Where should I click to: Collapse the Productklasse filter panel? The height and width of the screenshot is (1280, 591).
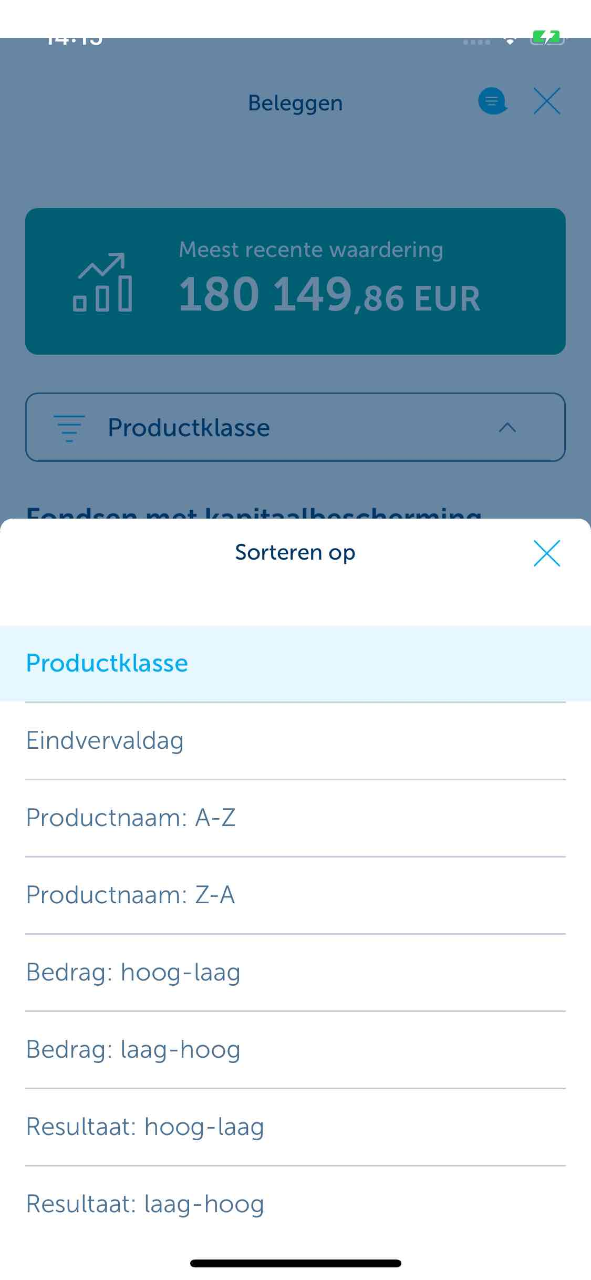pyautogui.click(x=508, y=427)
